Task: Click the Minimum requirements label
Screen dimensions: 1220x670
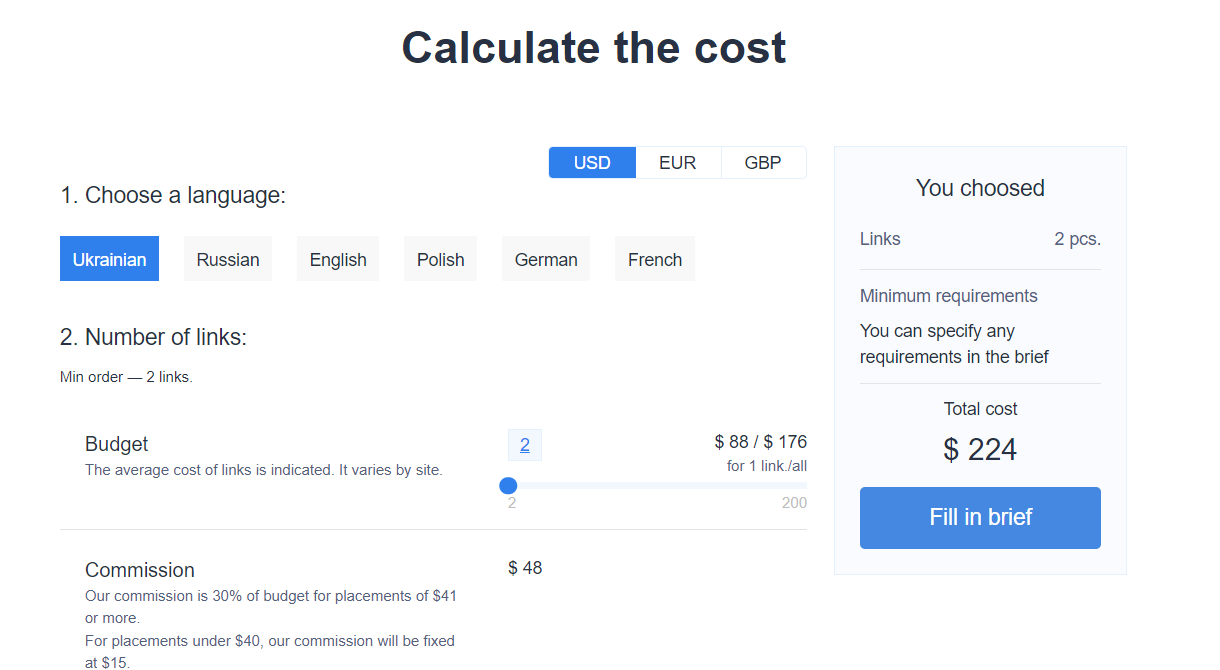Action: pyautogui.click(x=949, y=296)
